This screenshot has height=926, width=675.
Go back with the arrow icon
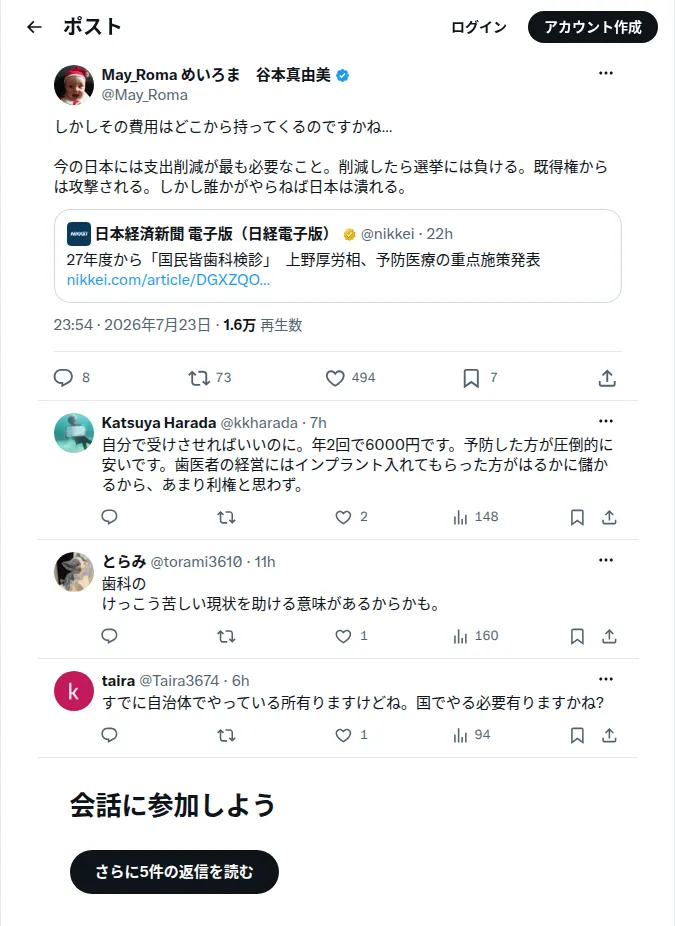[x=34, y=27]
